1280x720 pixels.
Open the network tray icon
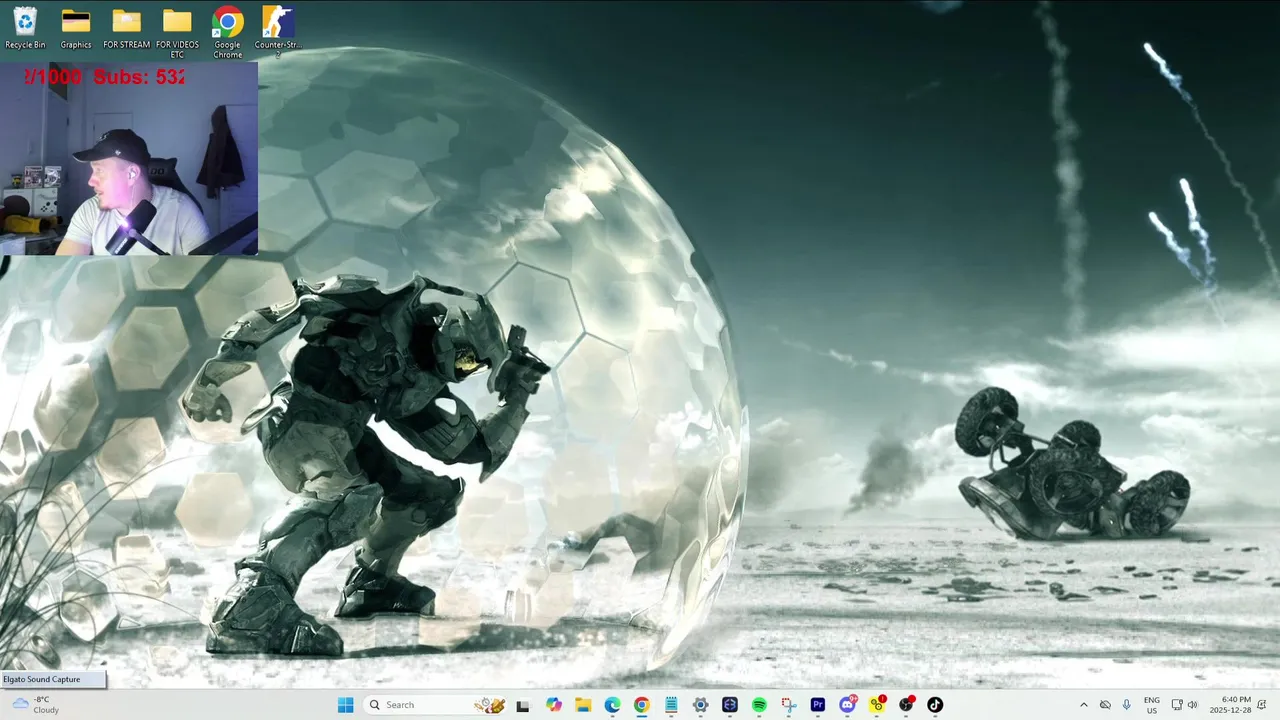pos(1177,705)
